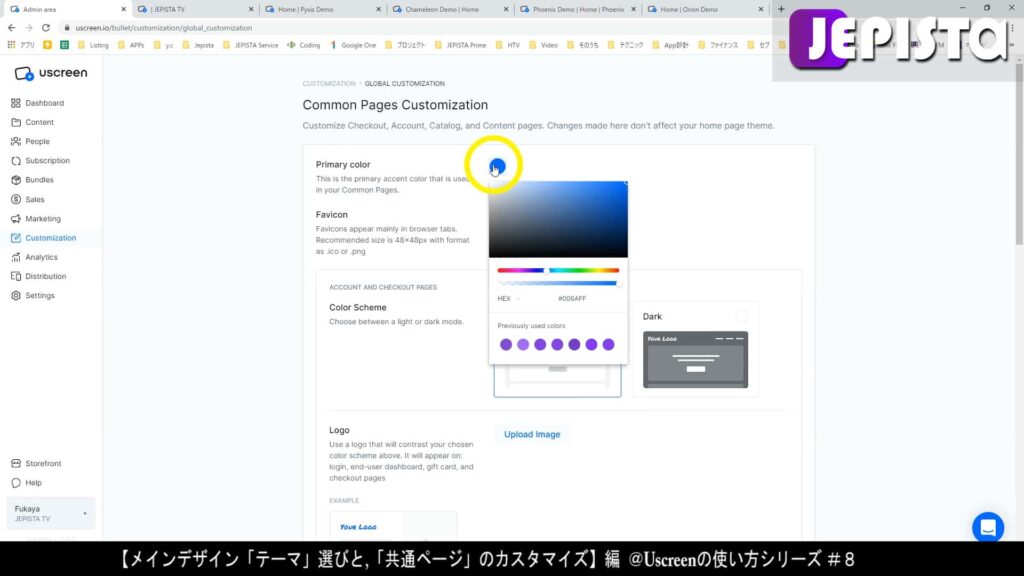Open the Google One bookmark
Screen dimensions: 1024x576
(x=353, y=45)
